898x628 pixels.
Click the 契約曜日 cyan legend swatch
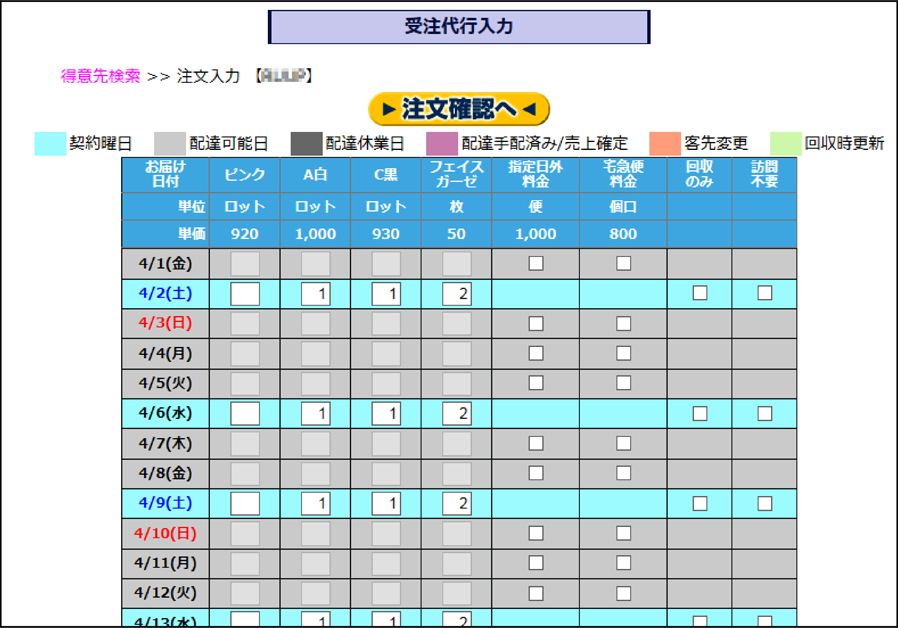point(47,141)
